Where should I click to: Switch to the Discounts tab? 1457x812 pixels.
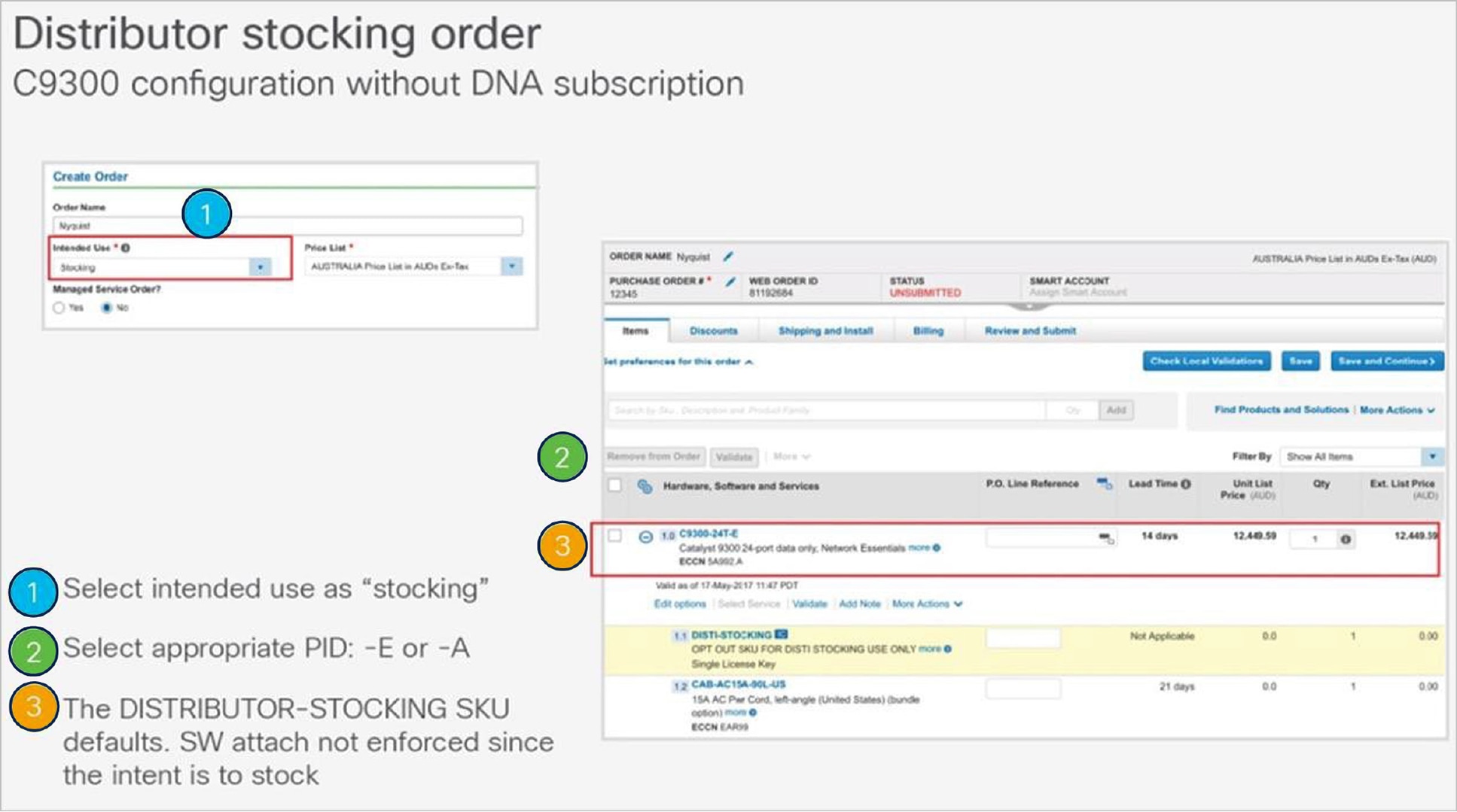click(713, 331)
